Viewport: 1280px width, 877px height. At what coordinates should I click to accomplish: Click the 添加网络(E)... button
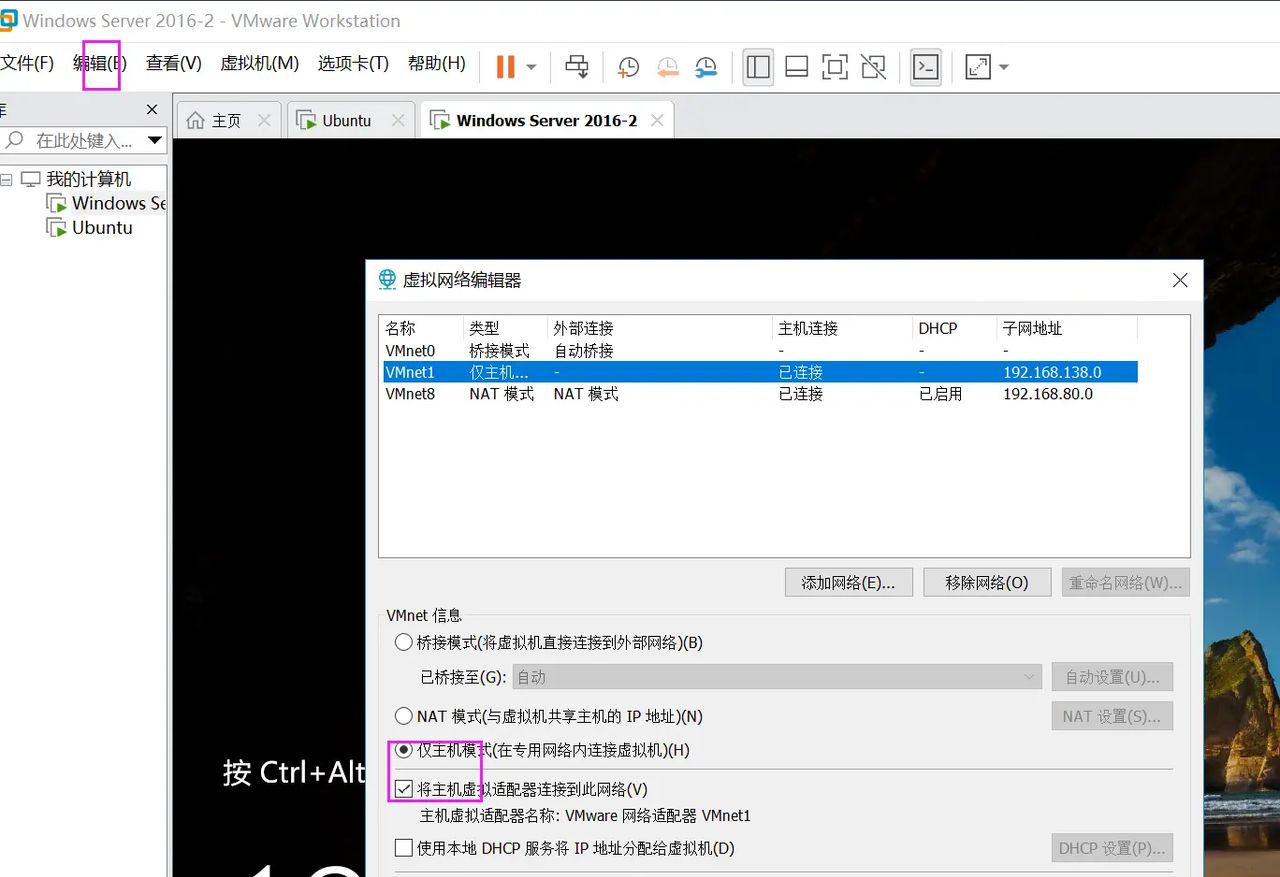point(849,582)
